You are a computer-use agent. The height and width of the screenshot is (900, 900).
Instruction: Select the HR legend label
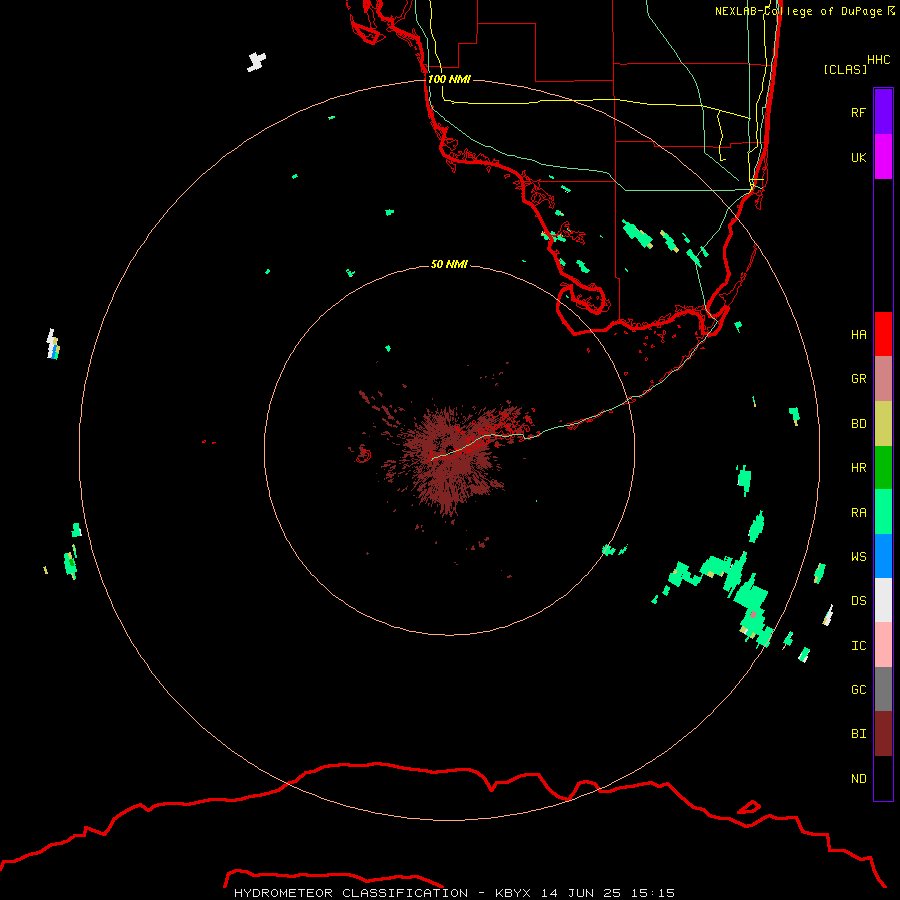[x=858, y=468]
